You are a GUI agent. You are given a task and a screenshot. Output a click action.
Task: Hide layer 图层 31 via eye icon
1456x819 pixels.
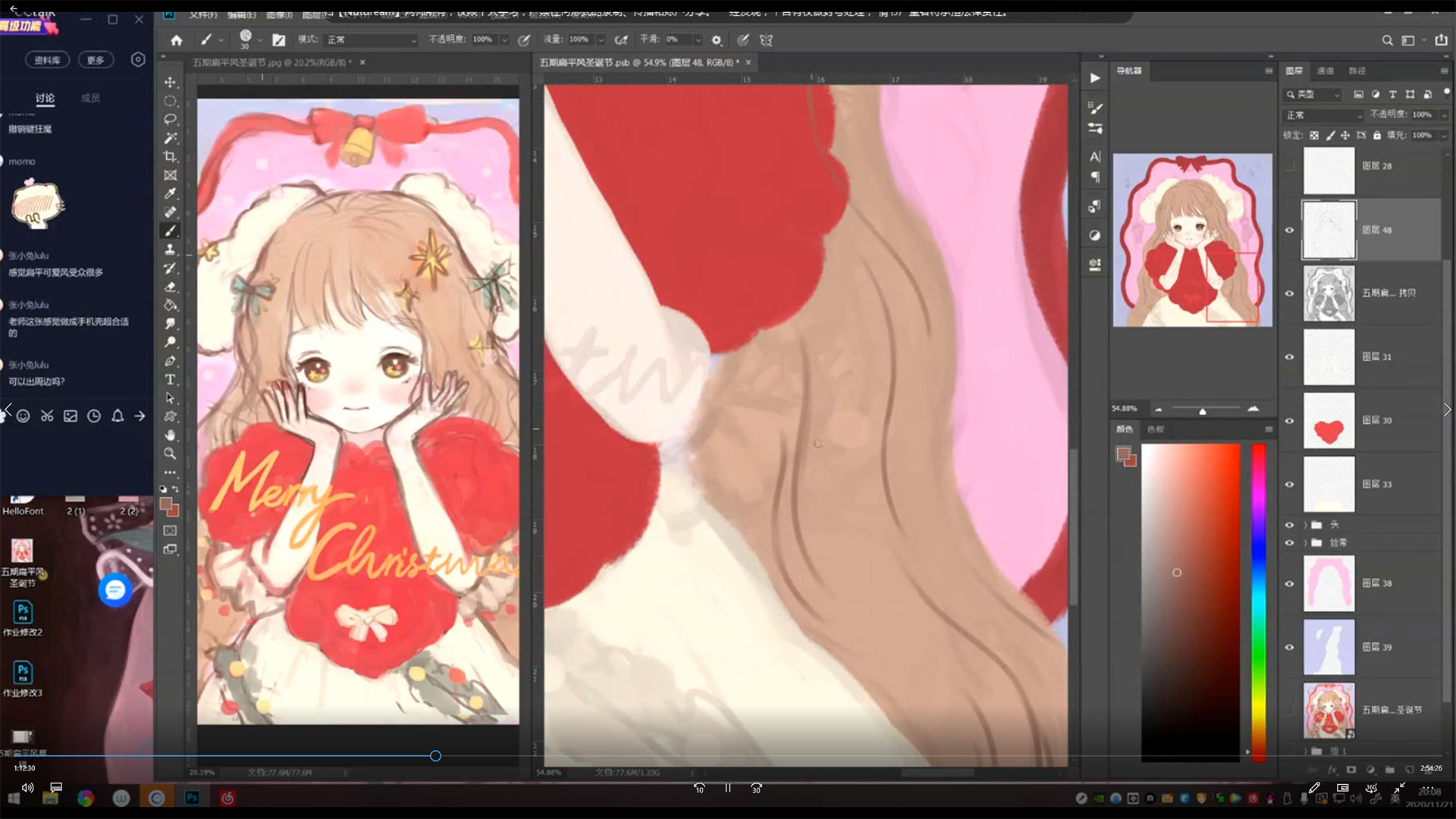pos(1289,356)
